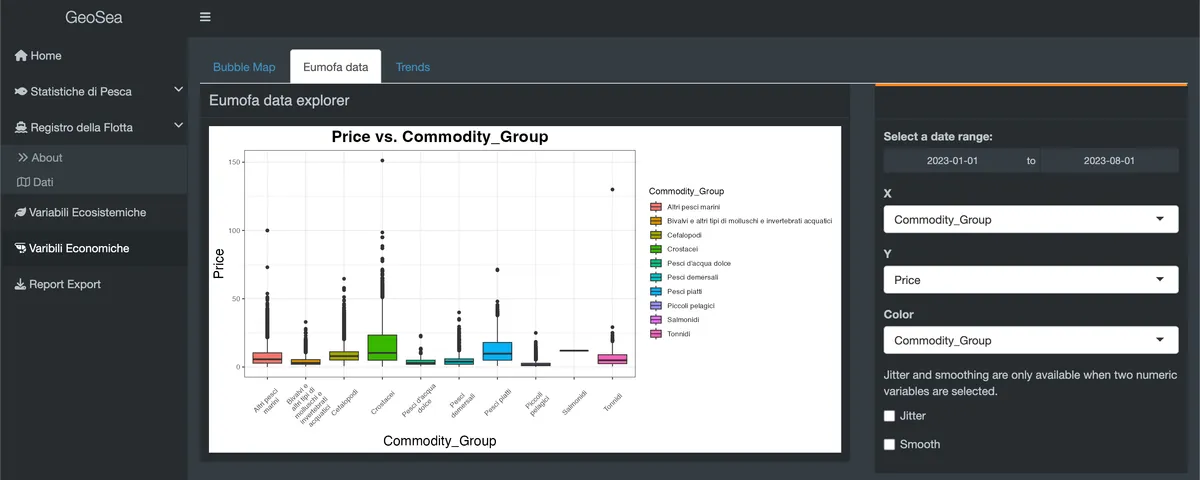Screen dimensions: 1200x480
Task: Click the Pesci piatti blue legend swatch
Action: 656,291
